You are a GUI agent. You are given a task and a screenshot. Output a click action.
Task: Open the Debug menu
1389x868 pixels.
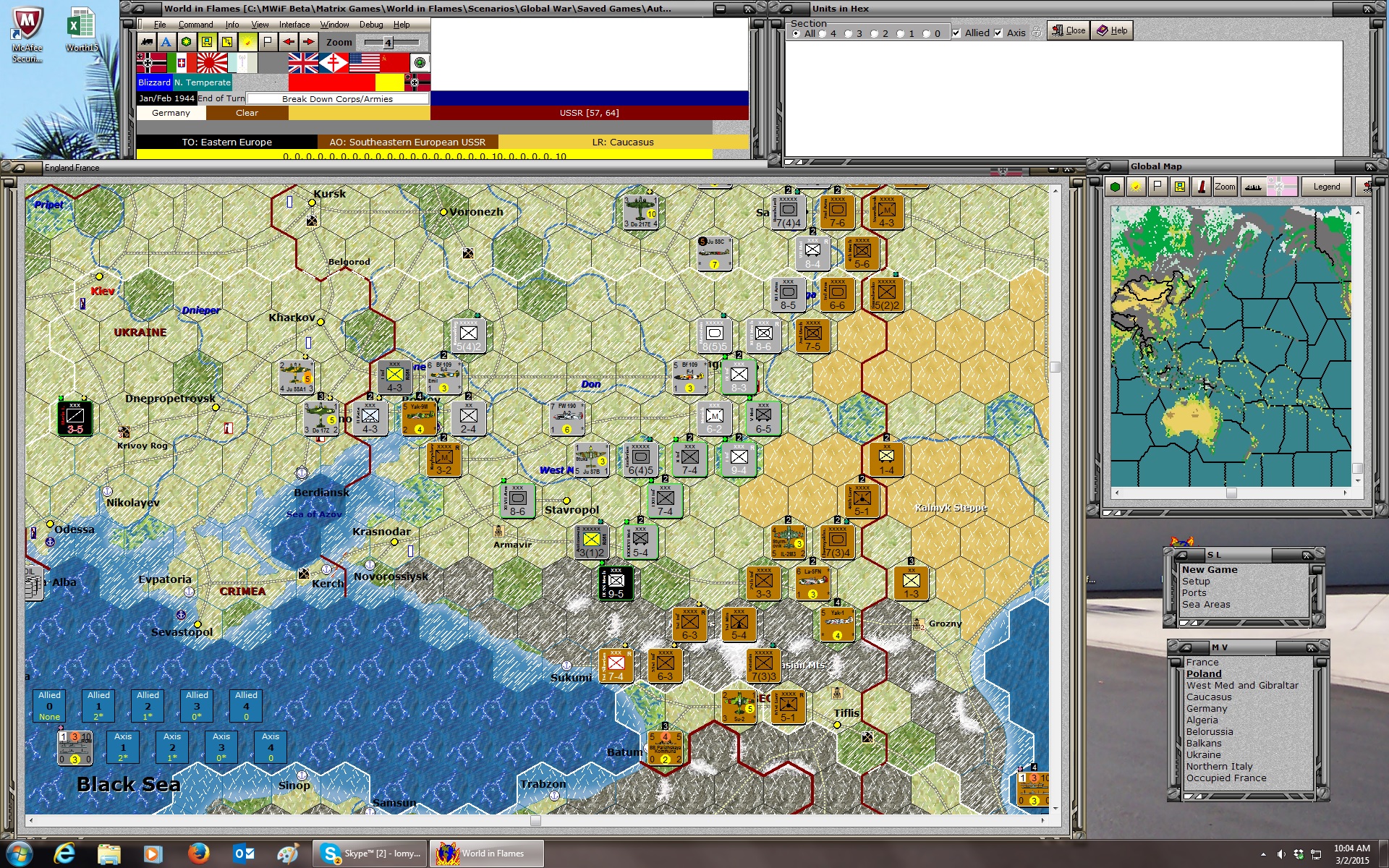click(x=371, y=25)
